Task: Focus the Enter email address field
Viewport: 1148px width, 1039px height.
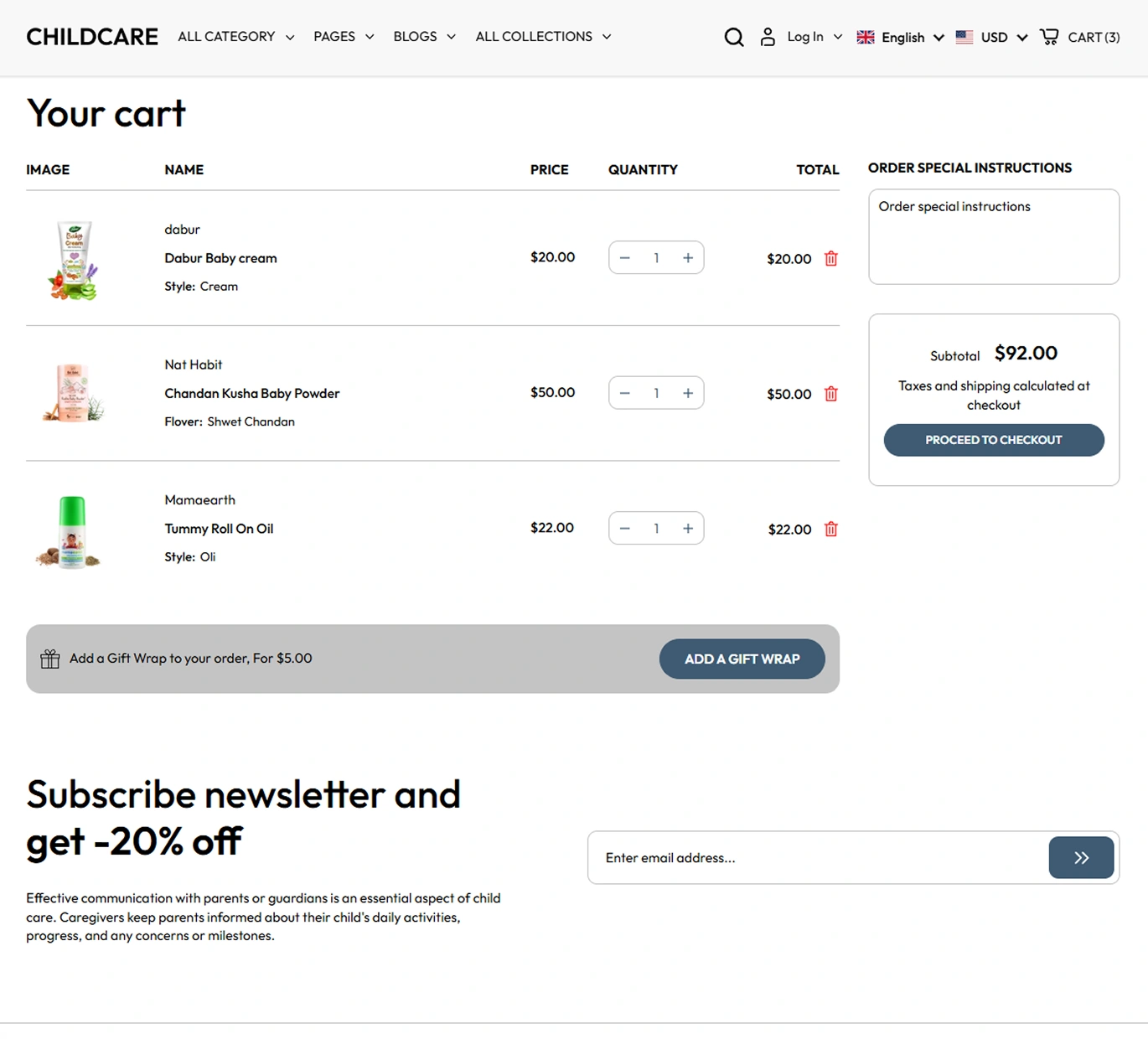Action: [818, 857]
